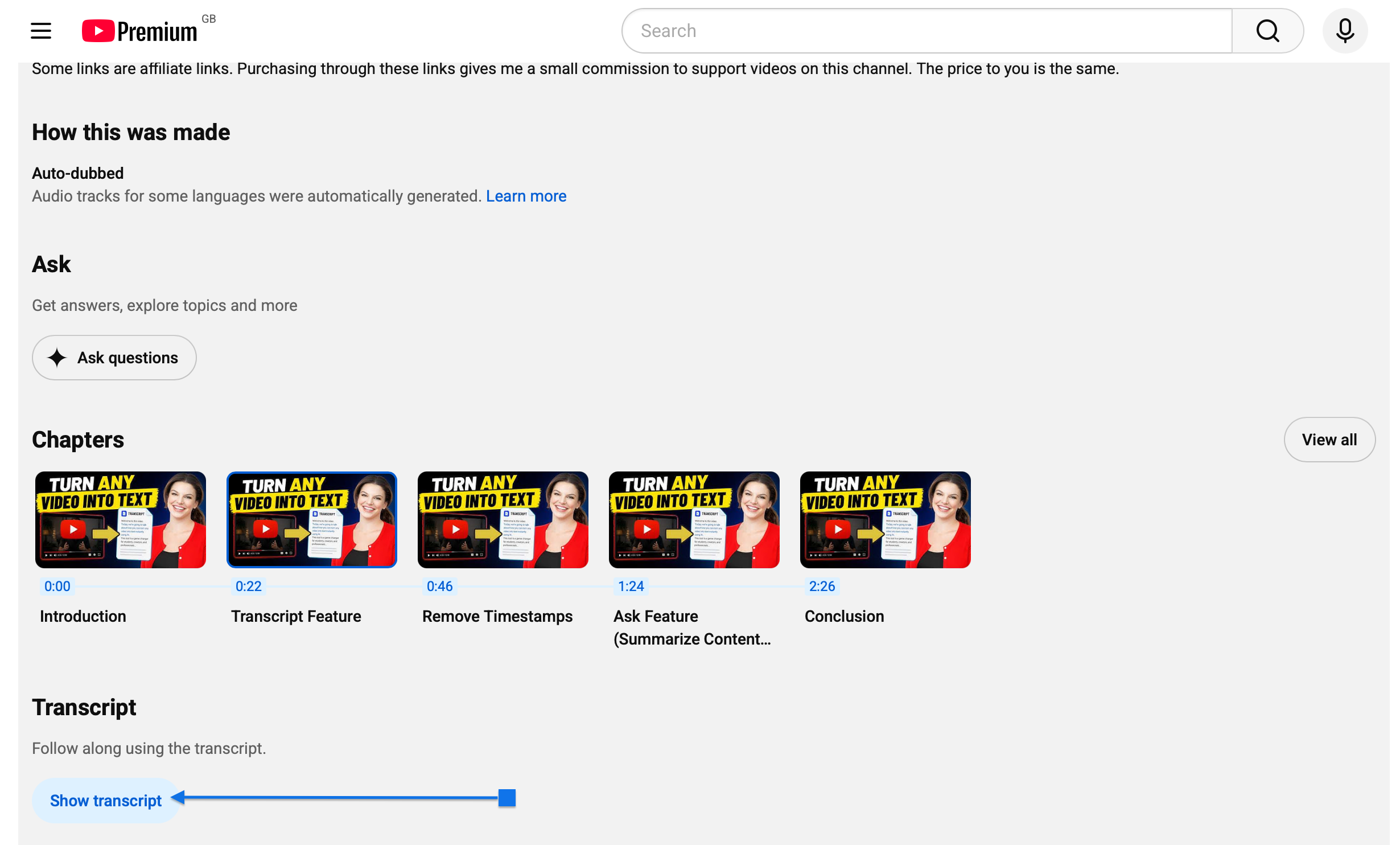Focus the Search input field
This screenshot has height=845, width=1400.
point(927,31)
